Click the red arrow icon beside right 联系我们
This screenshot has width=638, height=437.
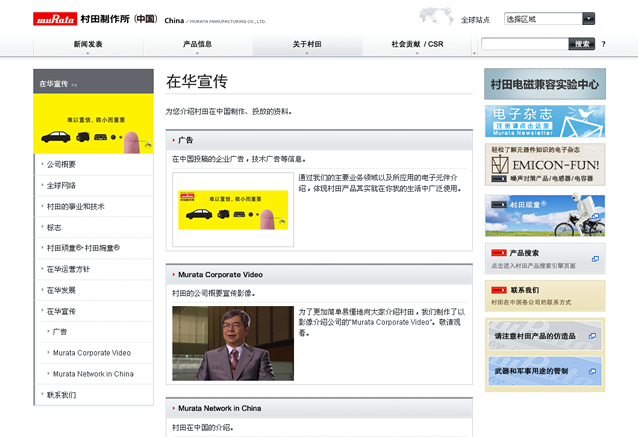click(499, 290)
